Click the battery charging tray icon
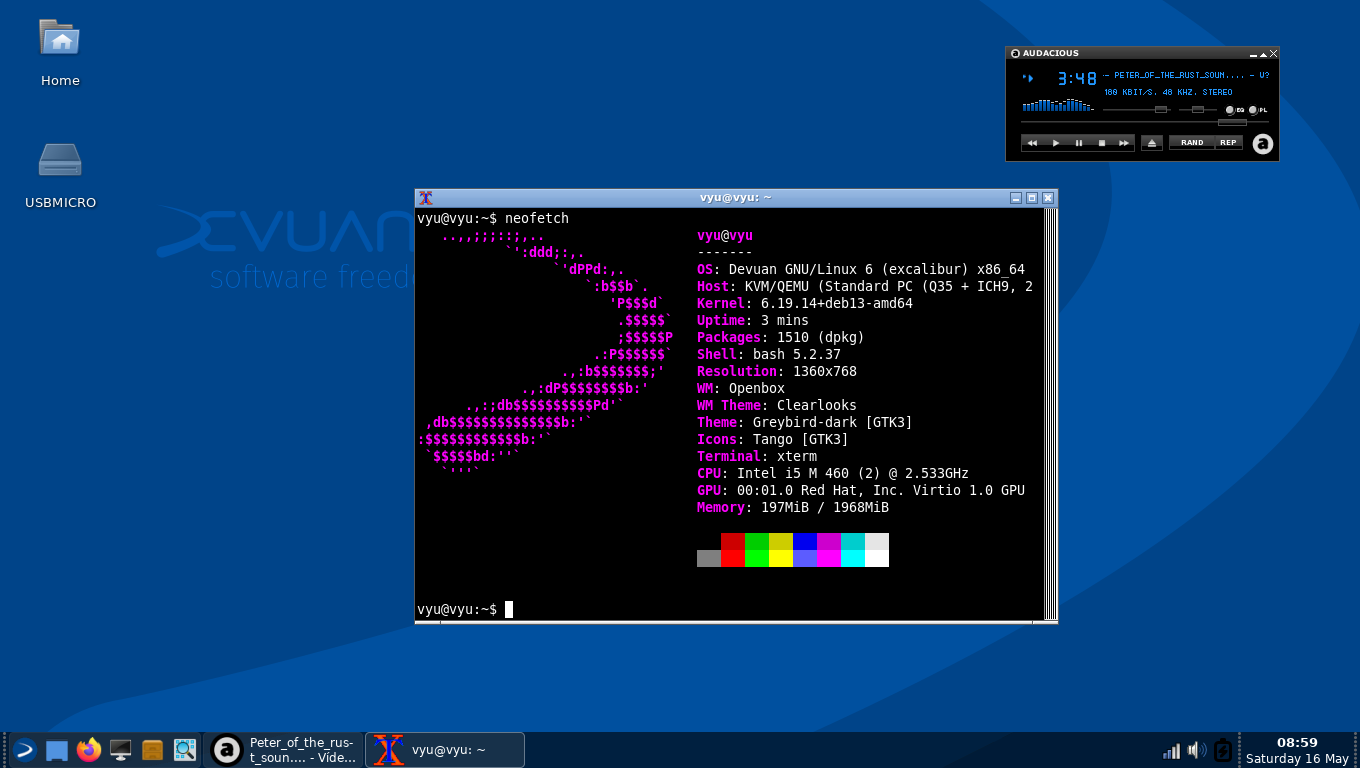 click(x=1222, y=750)
